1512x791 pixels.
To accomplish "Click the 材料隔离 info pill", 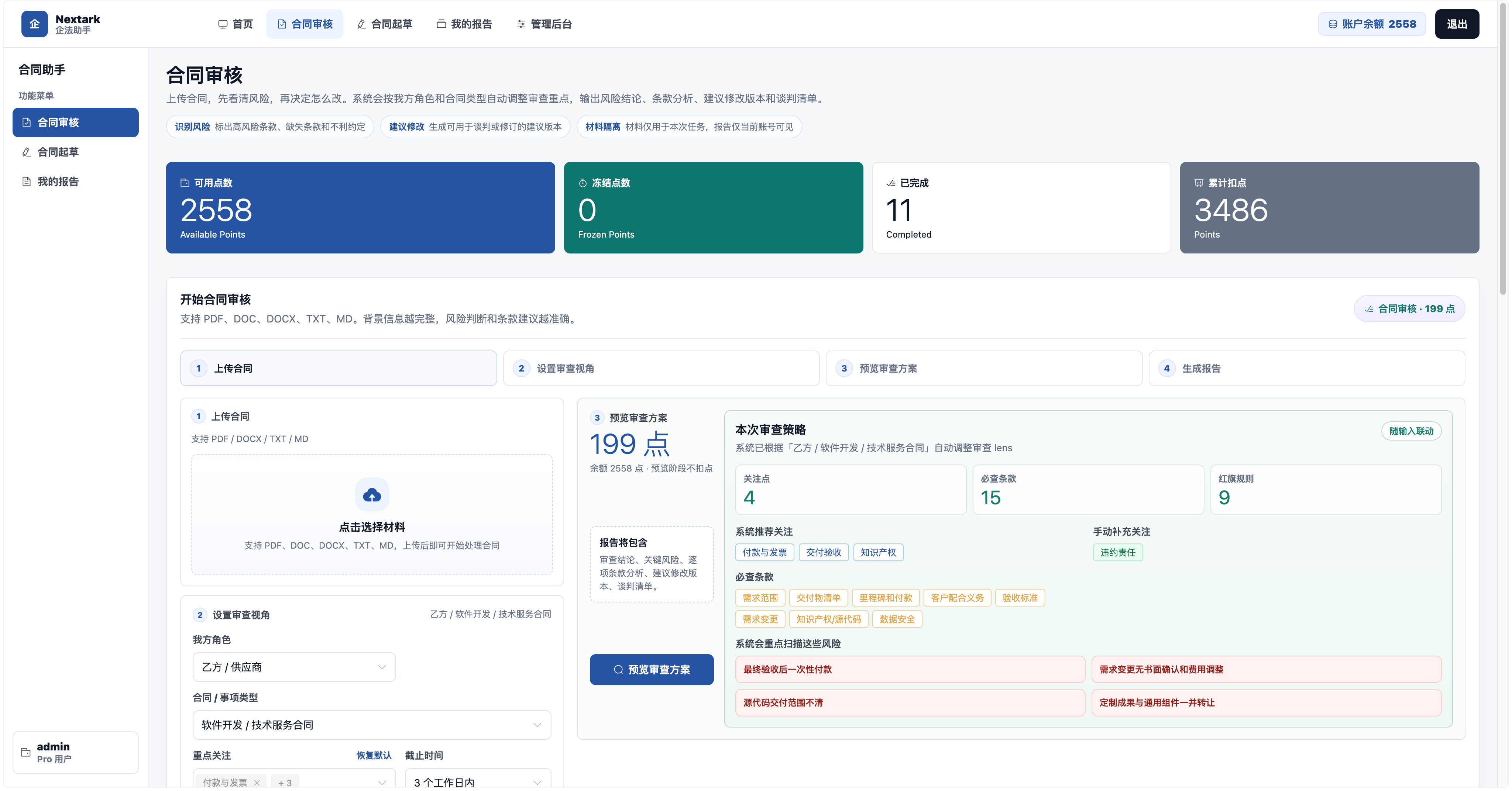I will pos(689,127).
